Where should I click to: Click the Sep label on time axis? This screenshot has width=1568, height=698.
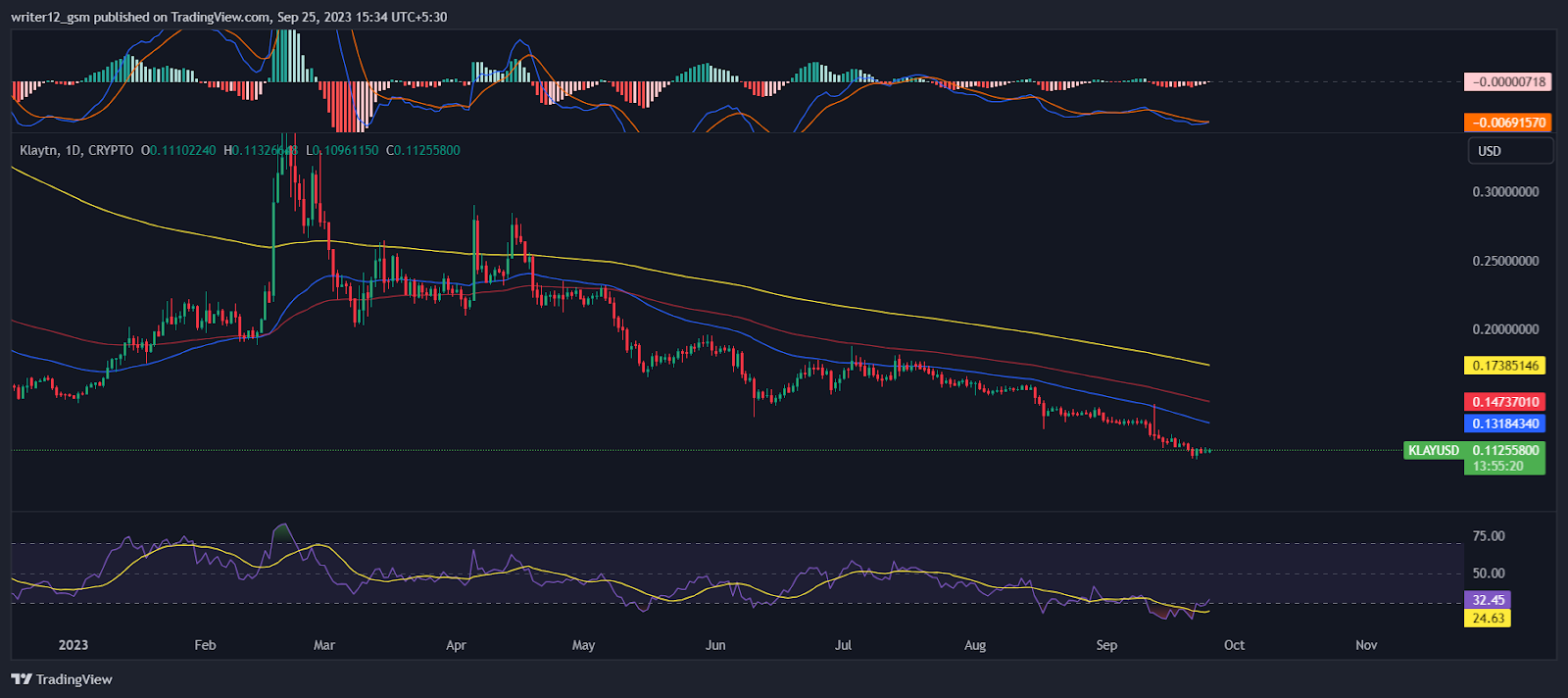click(x=1106, y=645)
